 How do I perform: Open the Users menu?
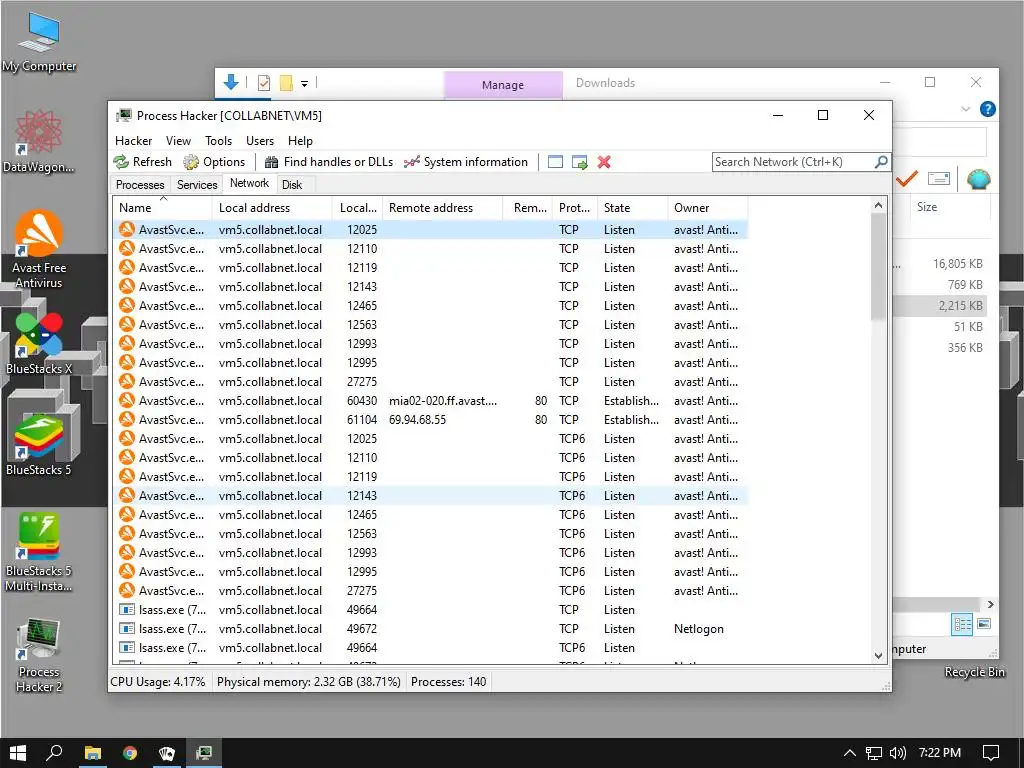pyautogui.click(x=259, y=141)
